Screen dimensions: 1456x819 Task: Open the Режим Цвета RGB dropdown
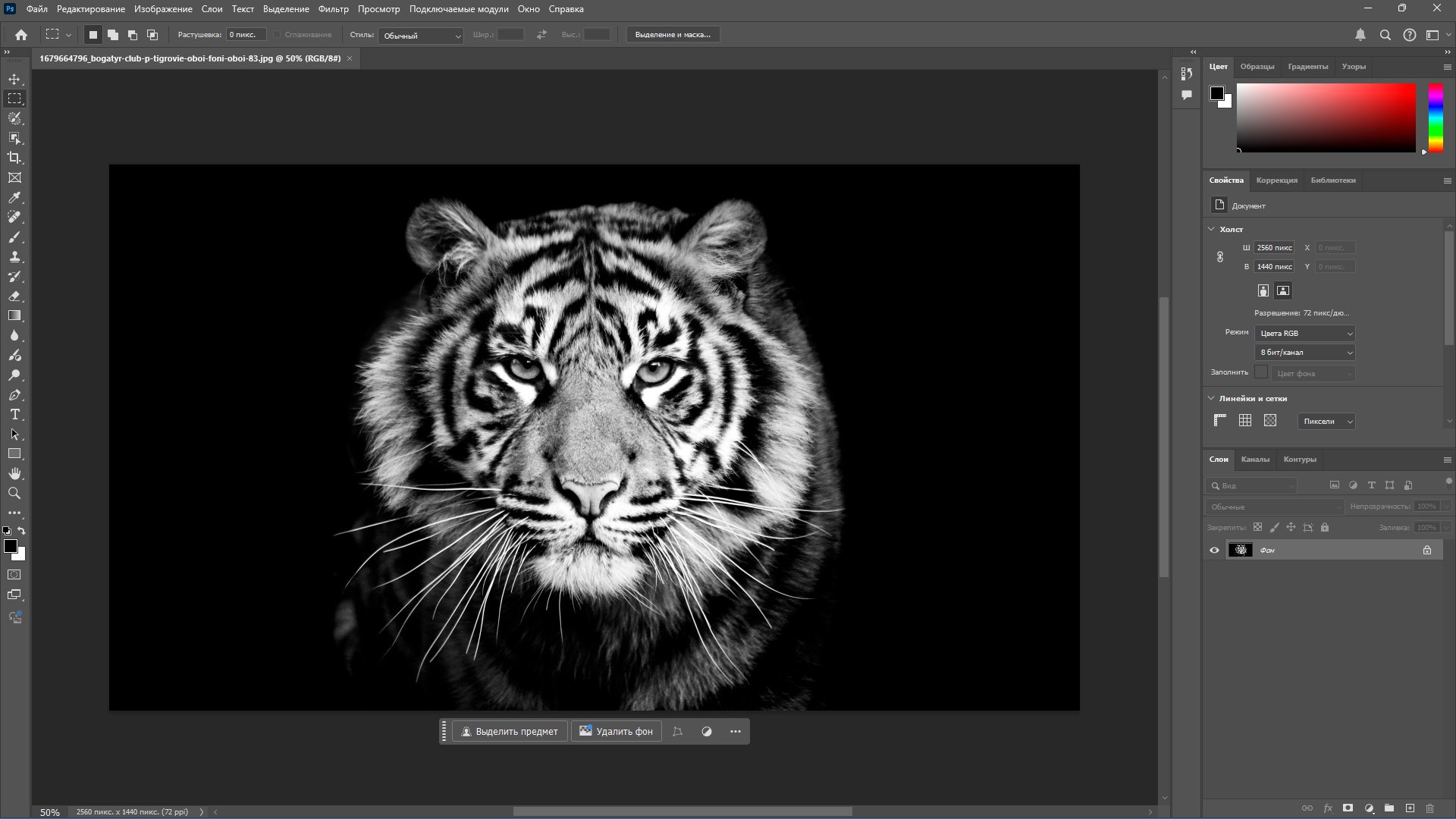[x=1304, y=334]
